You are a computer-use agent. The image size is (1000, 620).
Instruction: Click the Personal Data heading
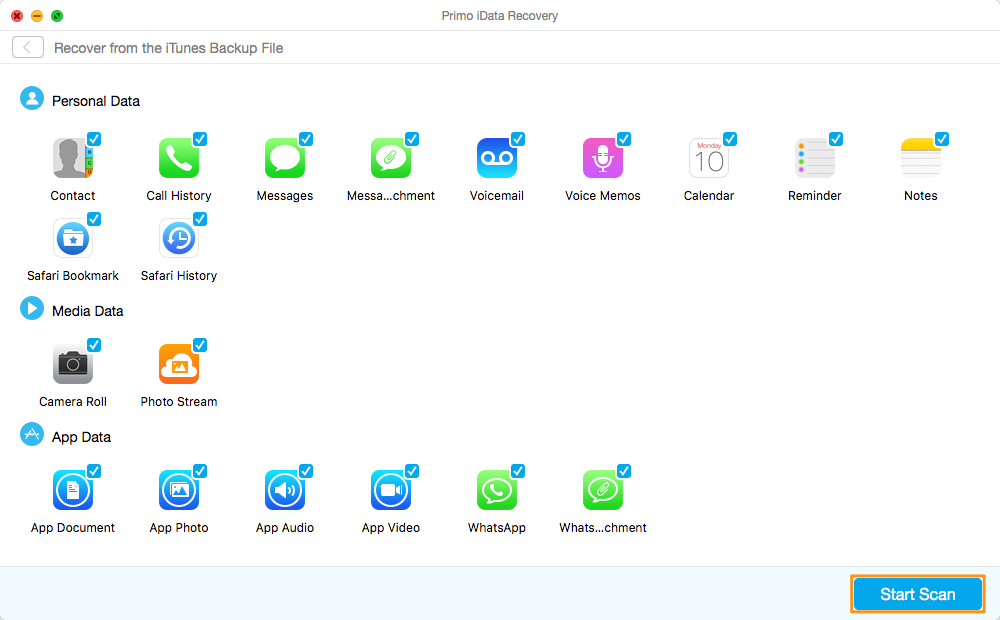(96, 101)
